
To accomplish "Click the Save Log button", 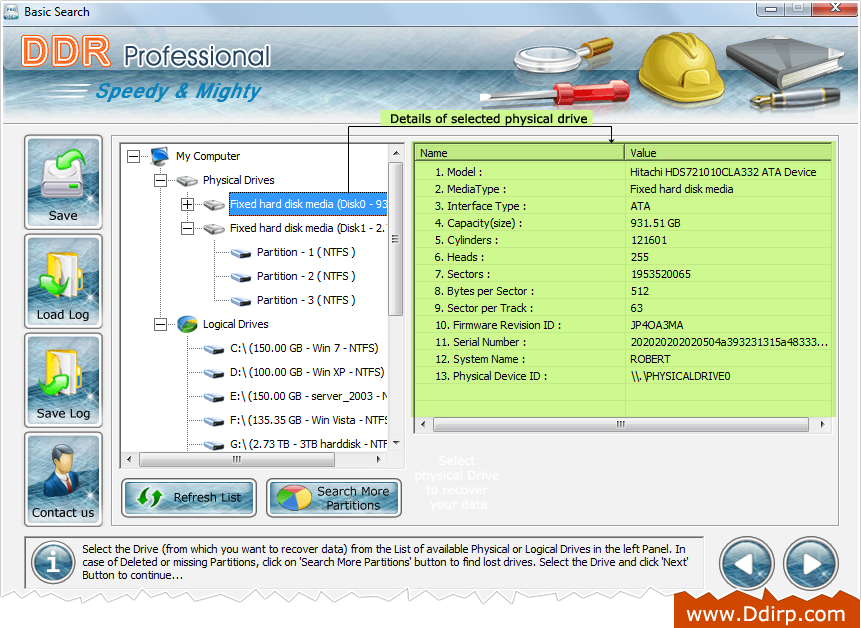I will click(63, 380).
